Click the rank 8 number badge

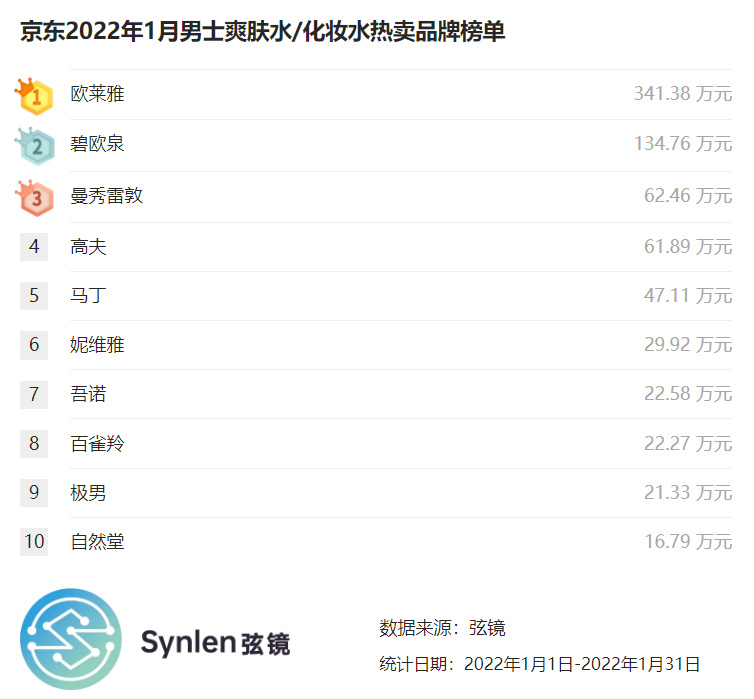(34, 444)
